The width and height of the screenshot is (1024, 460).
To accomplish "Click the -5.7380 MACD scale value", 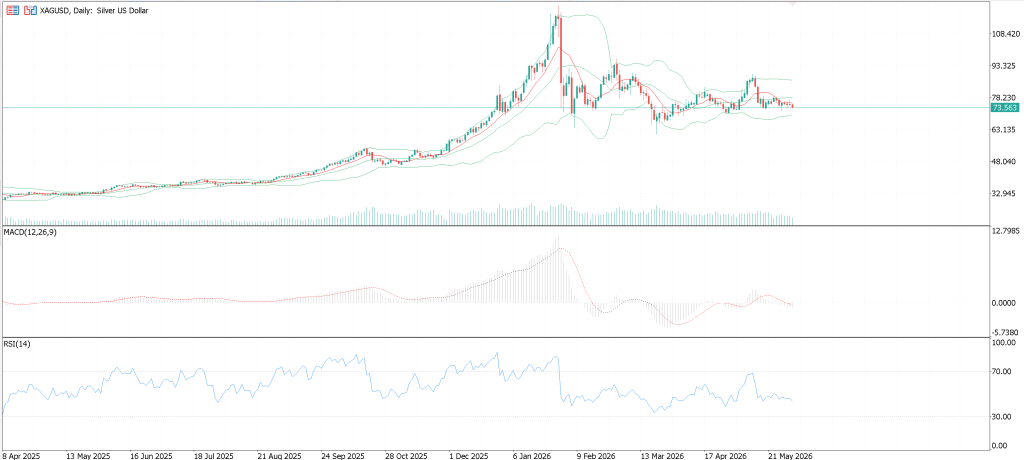I will click(1004, 333).
